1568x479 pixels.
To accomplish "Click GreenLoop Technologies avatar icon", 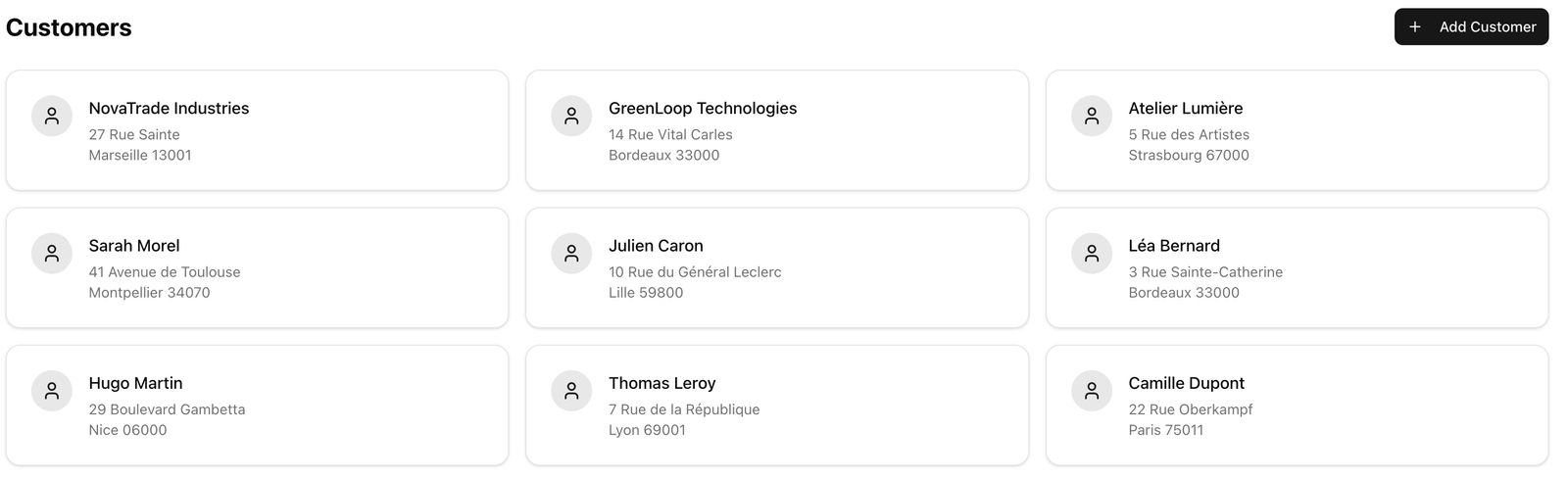I will (571, 117).
